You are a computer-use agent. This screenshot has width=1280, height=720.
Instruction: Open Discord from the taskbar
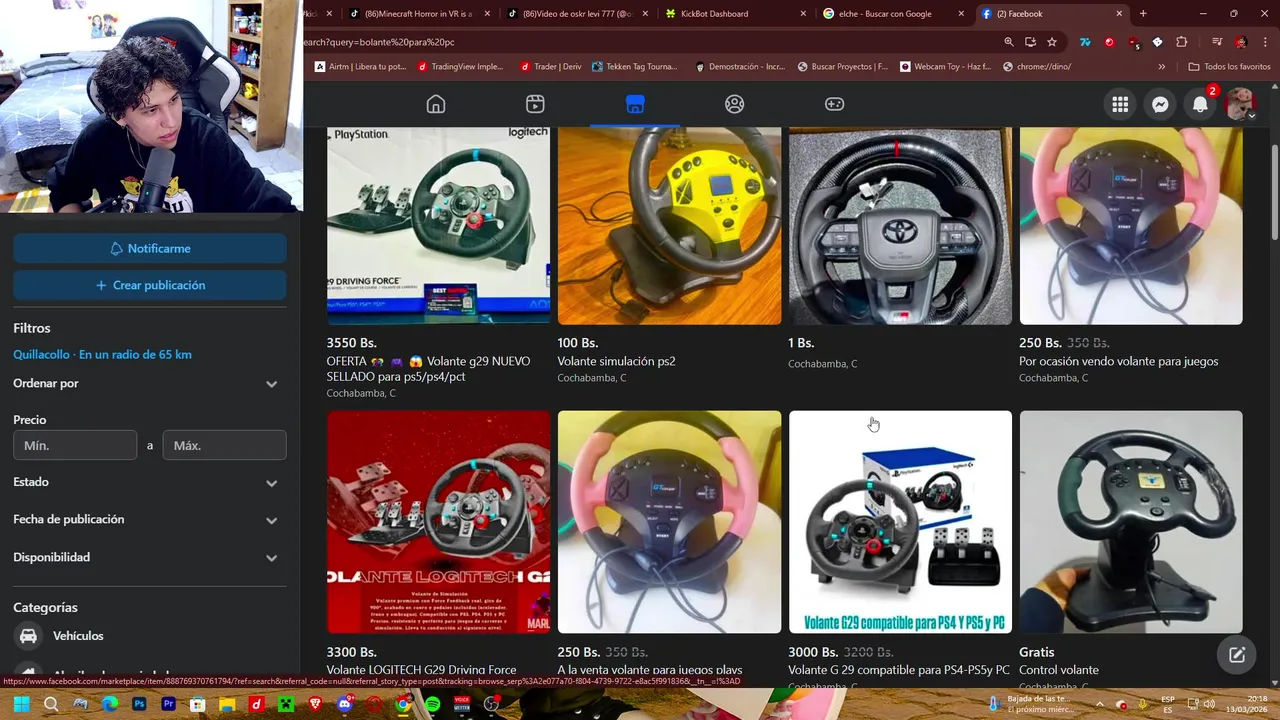click(x=345, y=704)
